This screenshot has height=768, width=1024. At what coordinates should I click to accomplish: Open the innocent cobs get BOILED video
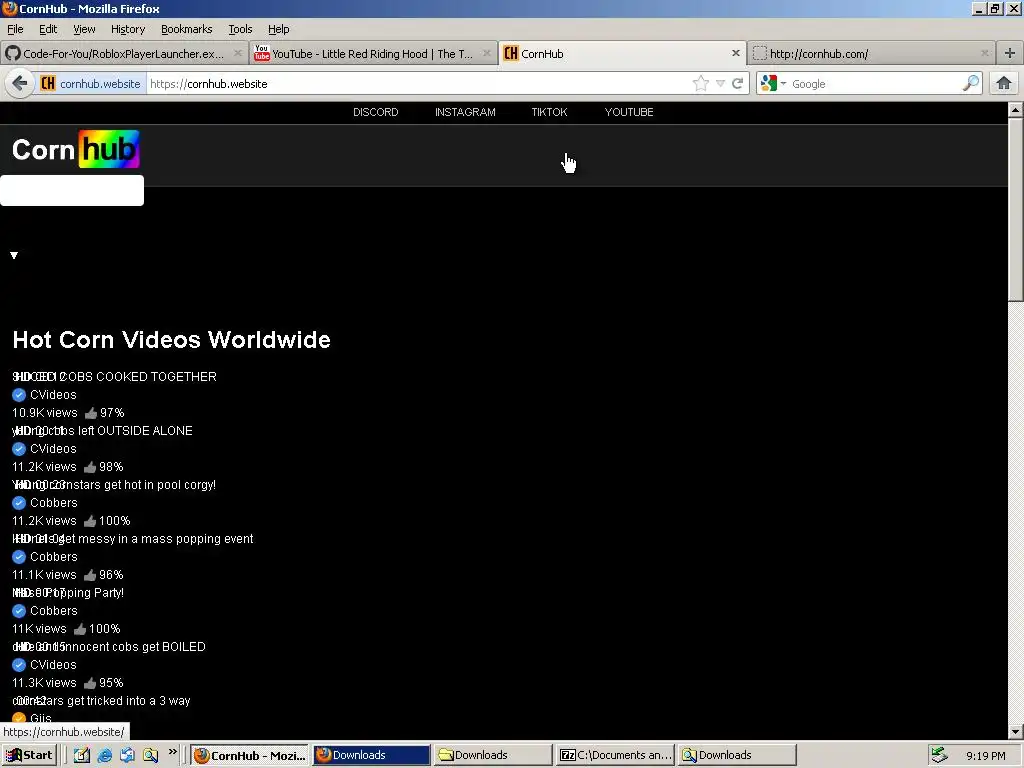109,647
